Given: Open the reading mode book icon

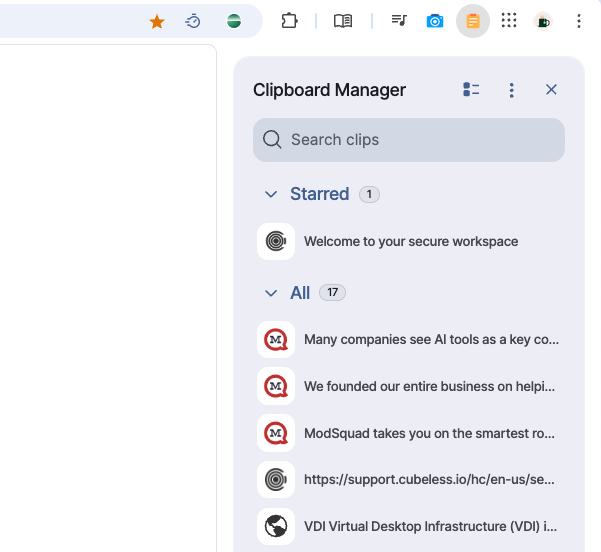Looking at the screenshot, I should 343,21.
